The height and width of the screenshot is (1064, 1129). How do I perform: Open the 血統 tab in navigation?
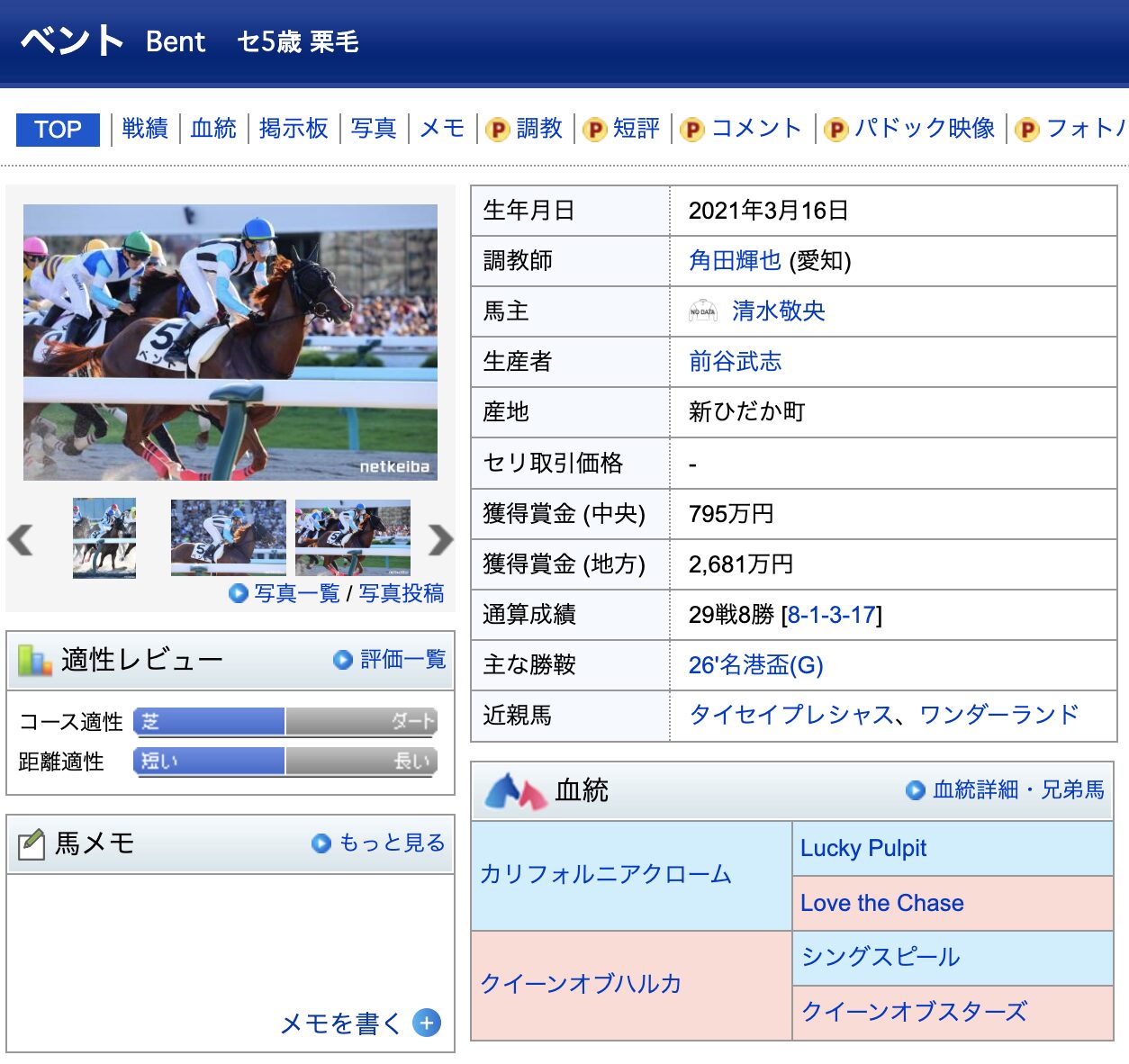tap(213, 129)
